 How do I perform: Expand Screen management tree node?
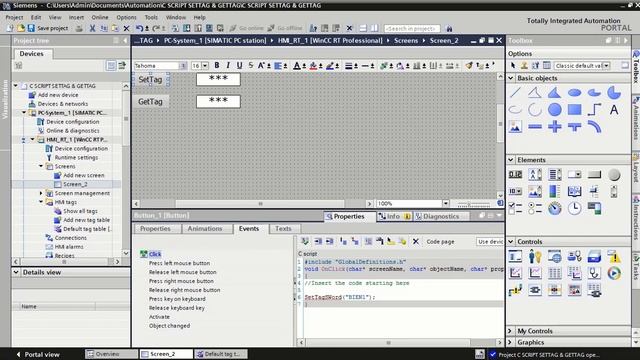point(41,193)
